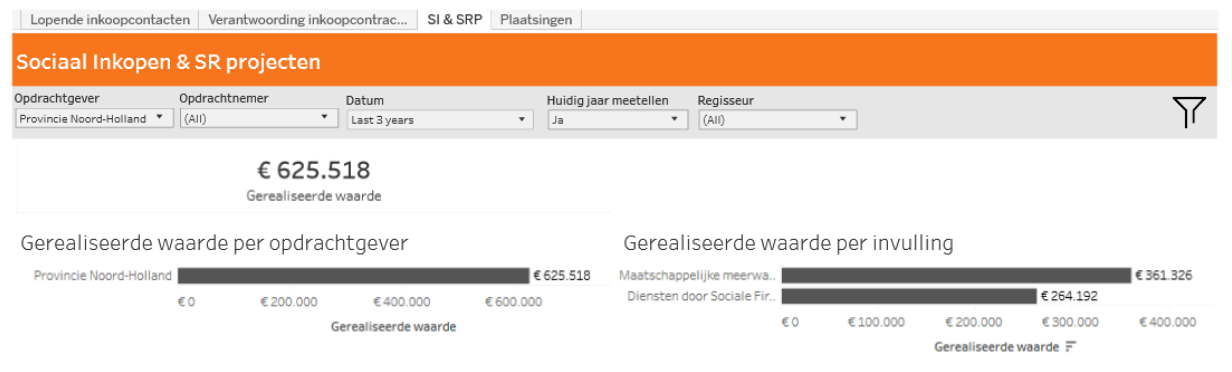Click Gerealiseerde waarde per invulling title
The image size is (1232, 372).
click(x=788, y=243)
